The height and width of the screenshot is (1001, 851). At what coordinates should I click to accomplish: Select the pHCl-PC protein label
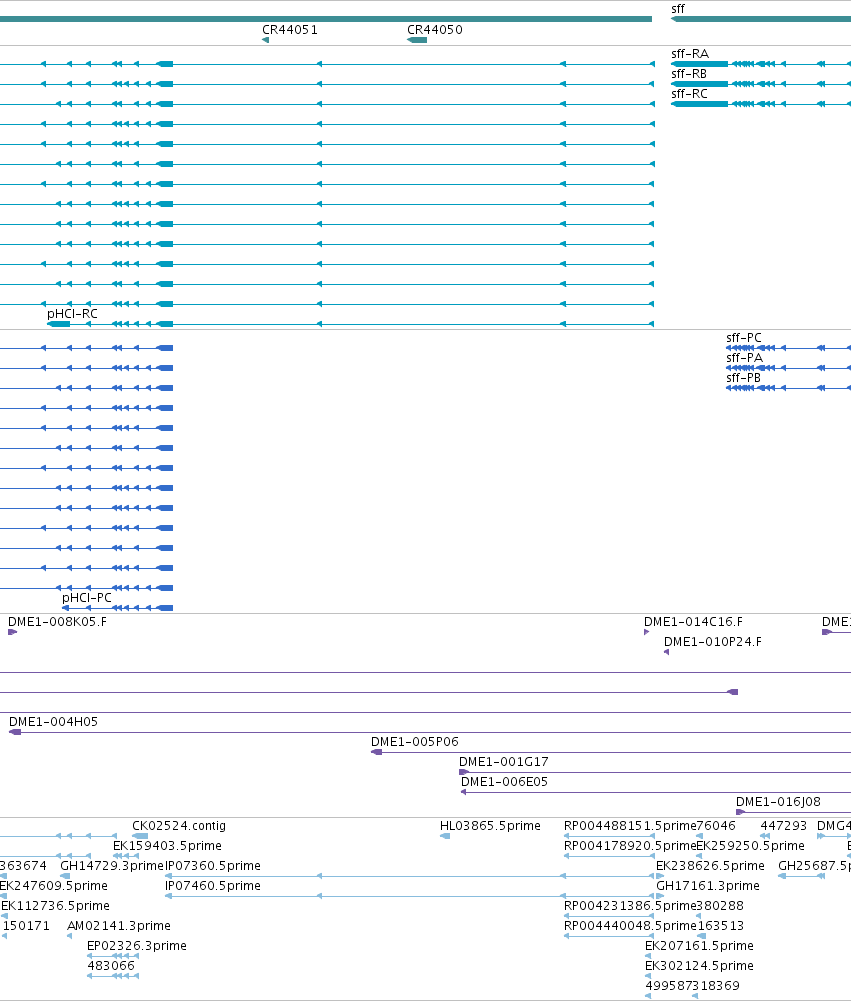pos(87,598)
